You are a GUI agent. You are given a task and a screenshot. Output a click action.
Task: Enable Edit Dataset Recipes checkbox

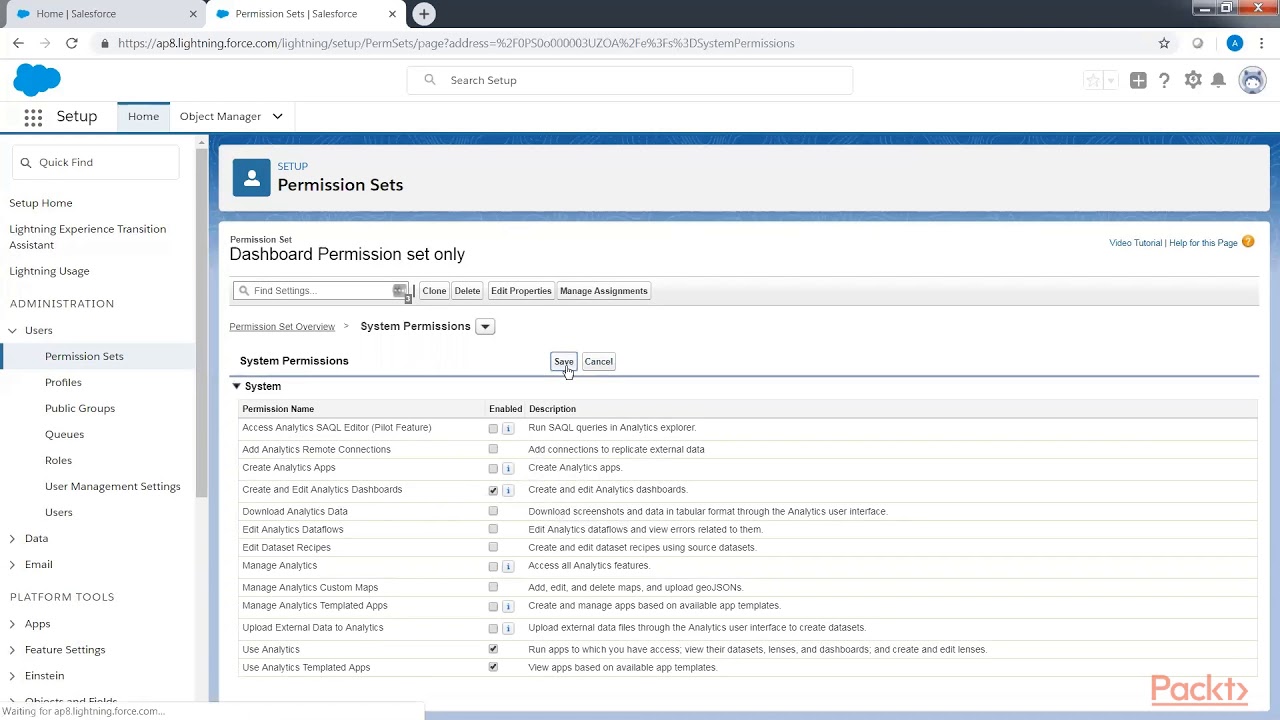point(493,547)
